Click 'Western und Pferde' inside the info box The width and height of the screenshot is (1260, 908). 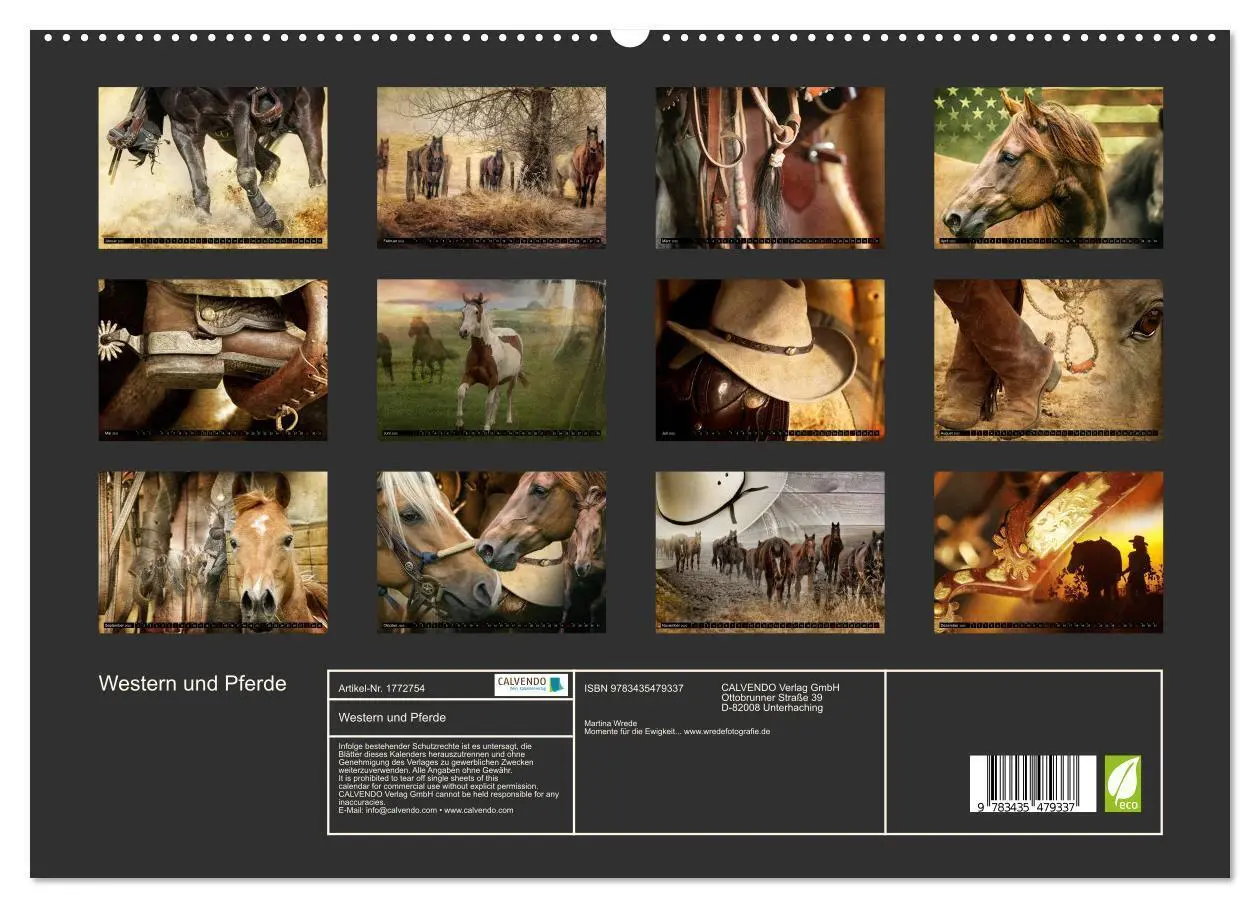[392, 717]
